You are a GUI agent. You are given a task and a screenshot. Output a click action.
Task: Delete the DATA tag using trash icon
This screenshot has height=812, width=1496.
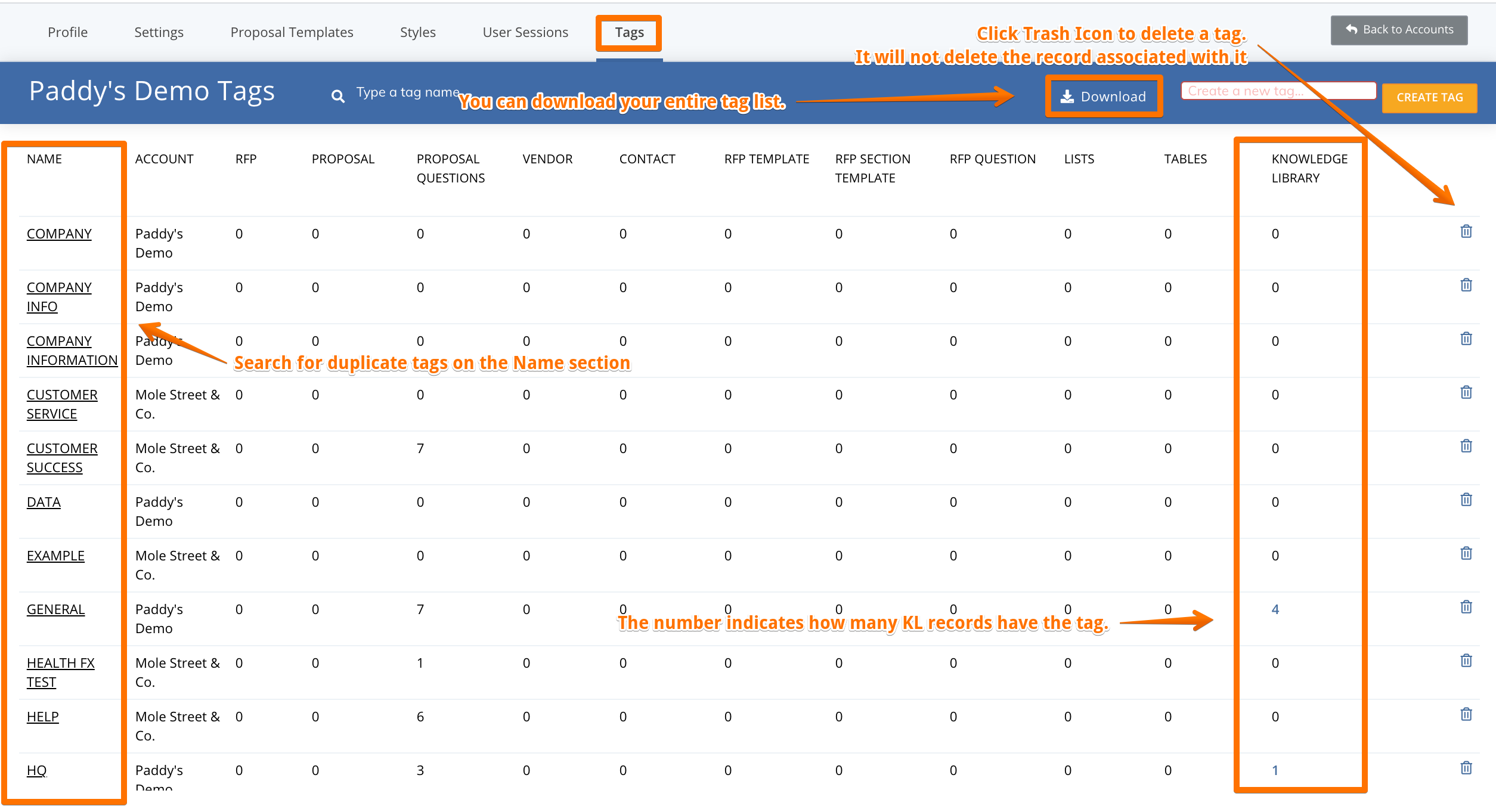click(x=1466, y=500)
